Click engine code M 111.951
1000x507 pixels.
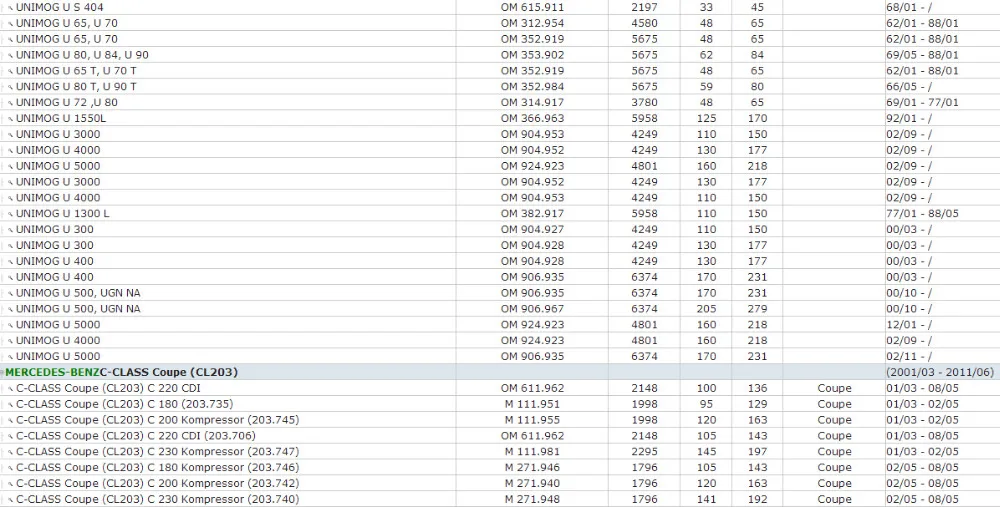[533, 404]
